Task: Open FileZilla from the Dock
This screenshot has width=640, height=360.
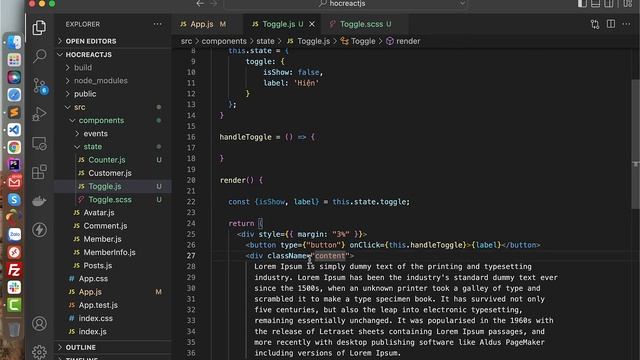Action: pos(14,270)
